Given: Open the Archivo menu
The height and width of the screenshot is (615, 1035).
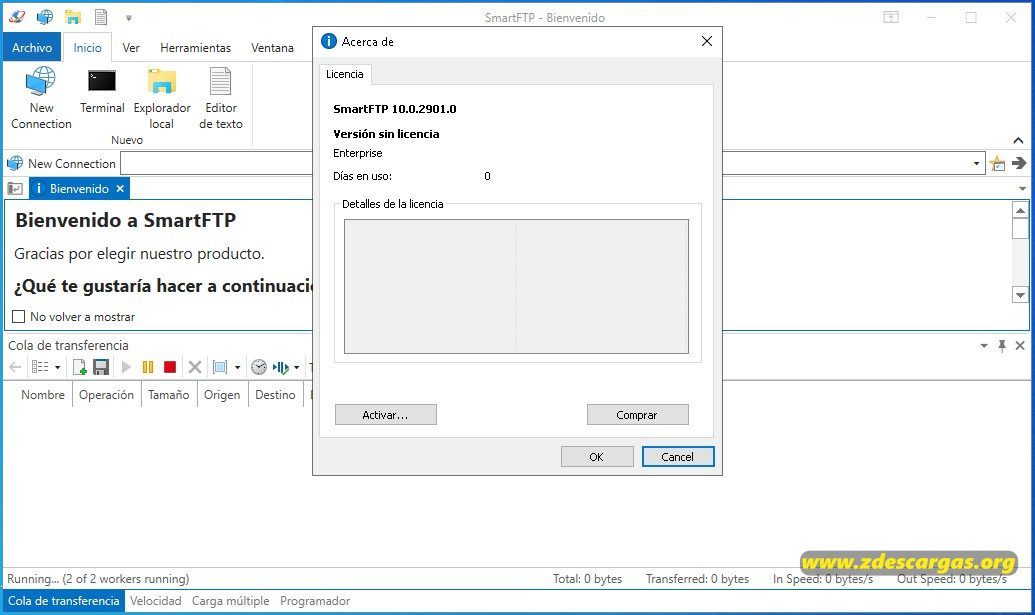Looking at the screenshot, I should point(32,48).
